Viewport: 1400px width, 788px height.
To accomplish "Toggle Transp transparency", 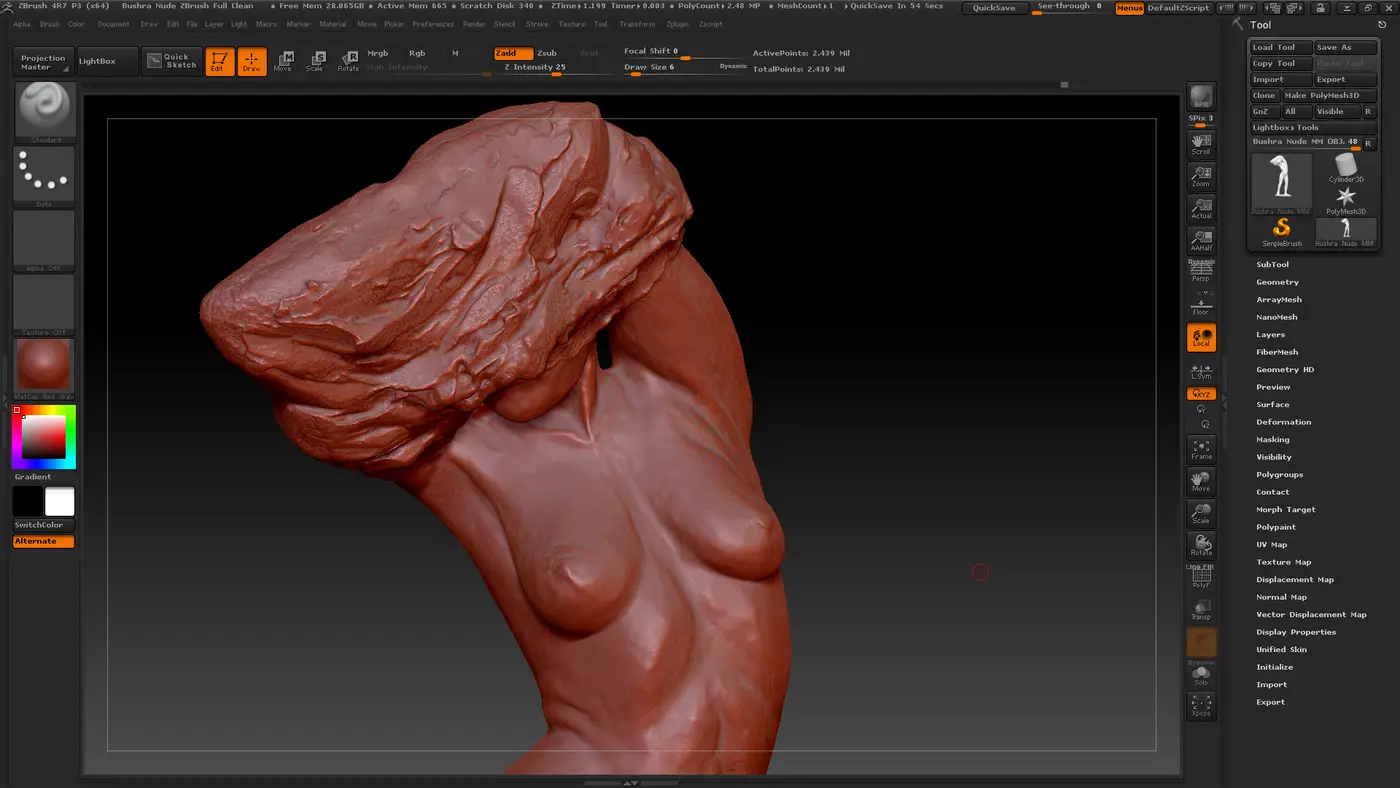I will click(1201, 610).
